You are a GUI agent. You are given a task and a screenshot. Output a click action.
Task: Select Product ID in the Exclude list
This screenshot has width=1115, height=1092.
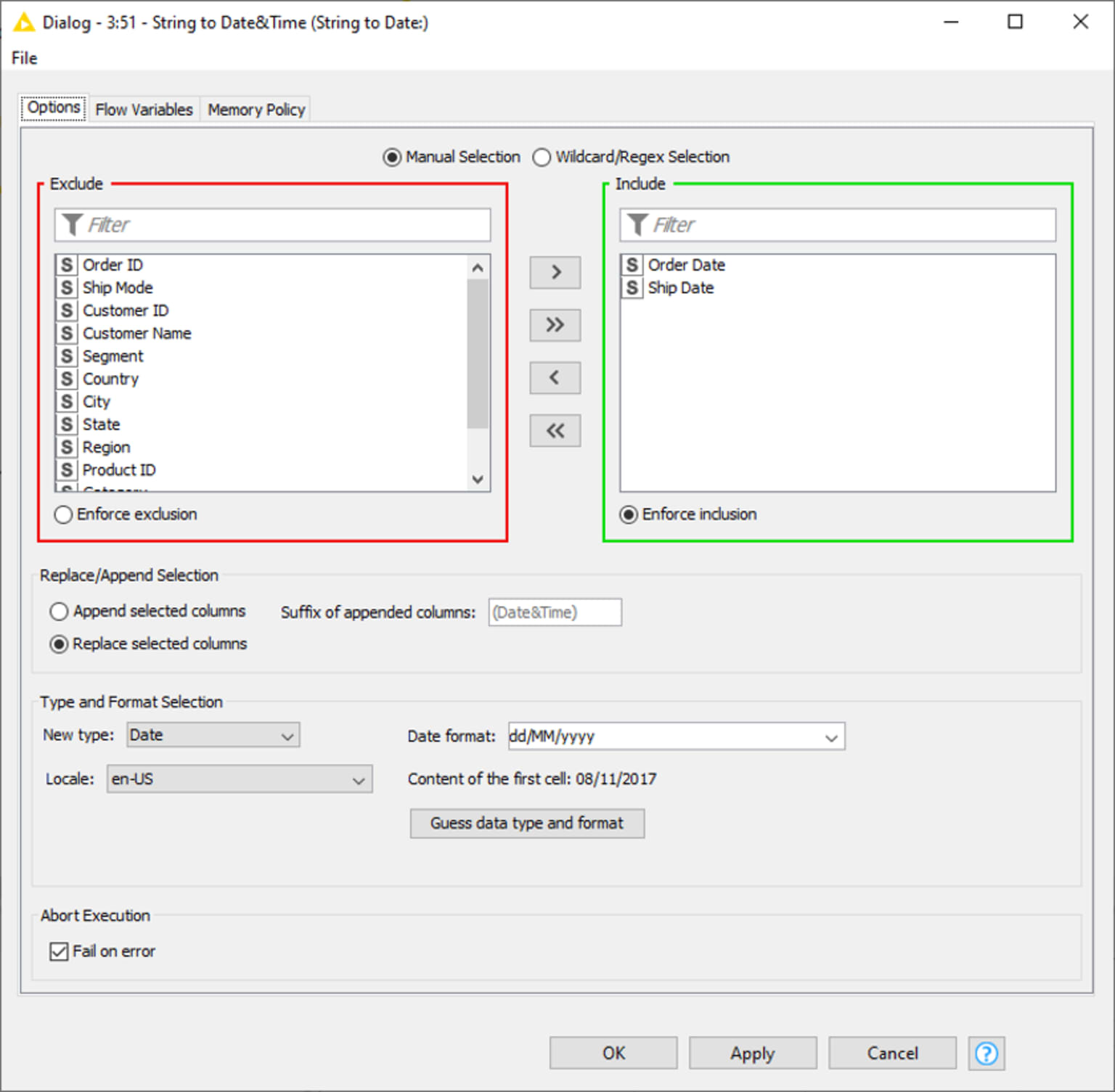[x=262, y=470]
